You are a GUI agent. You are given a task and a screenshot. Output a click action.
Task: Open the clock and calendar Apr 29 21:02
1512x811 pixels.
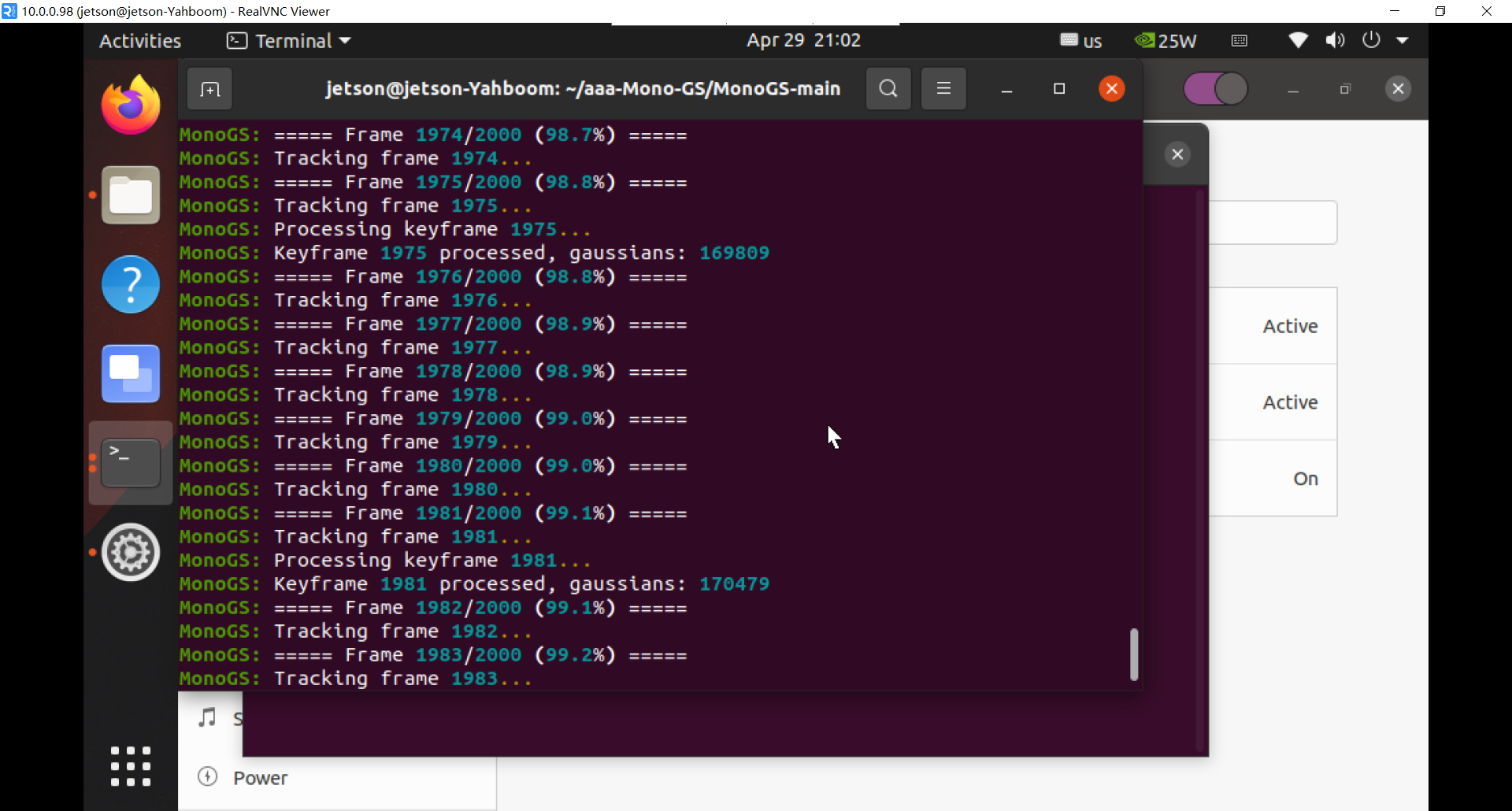tap(803, 40)
